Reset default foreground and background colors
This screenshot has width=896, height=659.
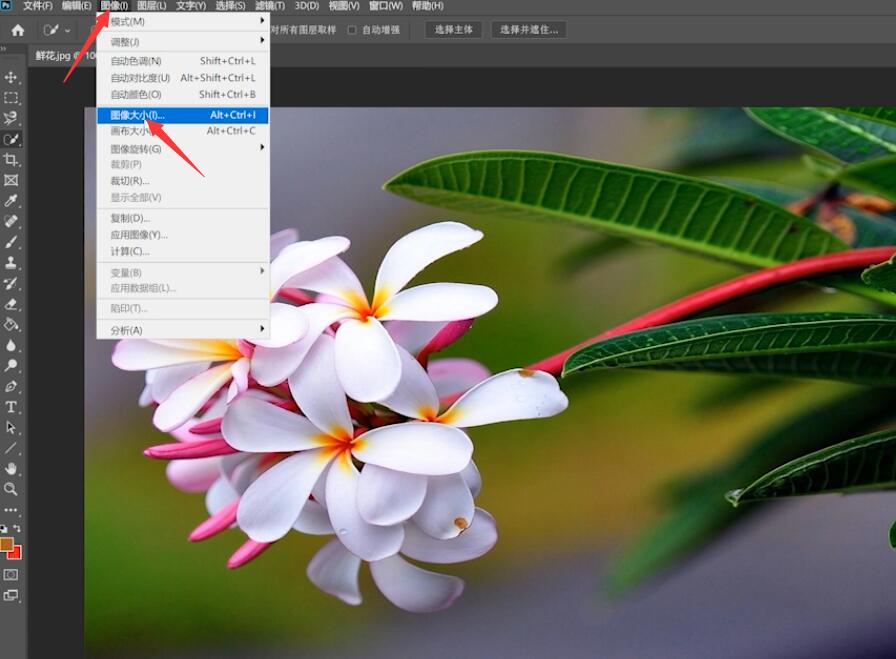4,529
